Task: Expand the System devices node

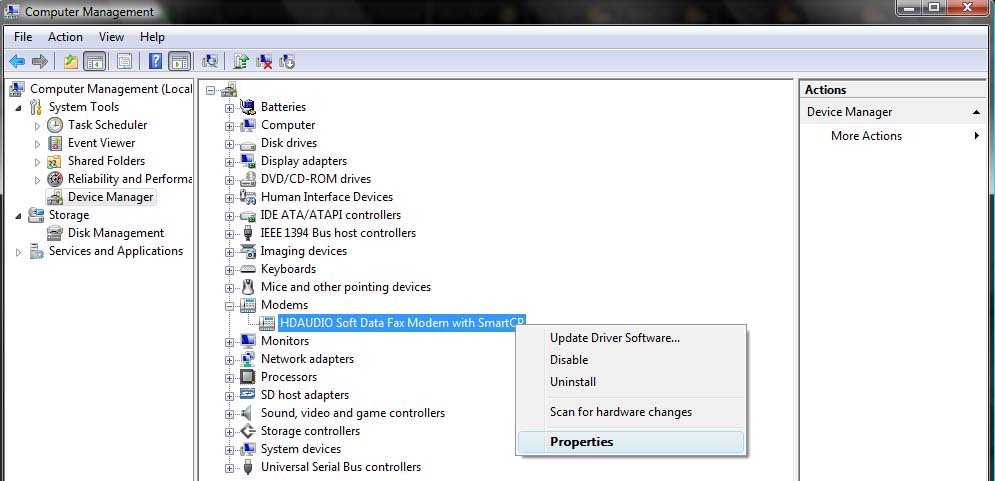Action: (x=229, y=450)
